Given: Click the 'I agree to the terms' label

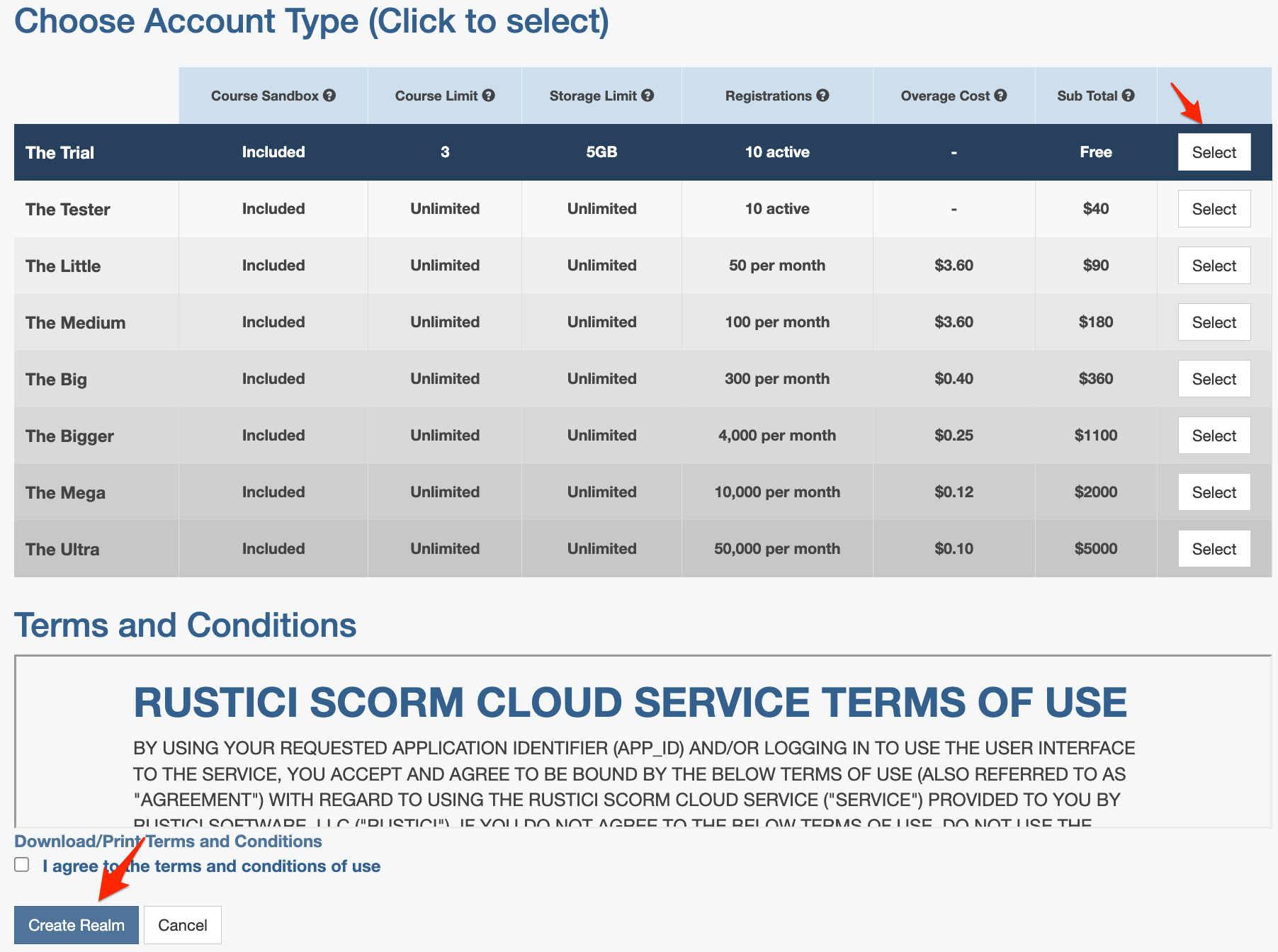Looking at the screenshot, I should [x=211, y=866].
